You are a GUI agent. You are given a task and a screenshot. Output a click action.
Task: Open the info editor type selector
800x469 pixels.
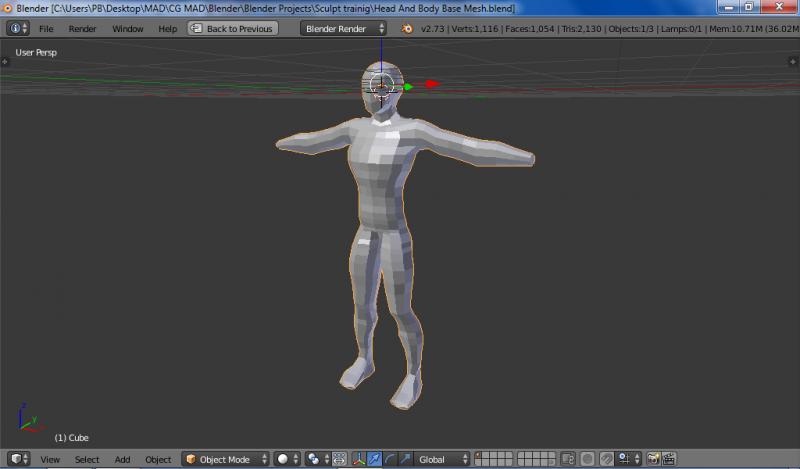click(18, 29)
